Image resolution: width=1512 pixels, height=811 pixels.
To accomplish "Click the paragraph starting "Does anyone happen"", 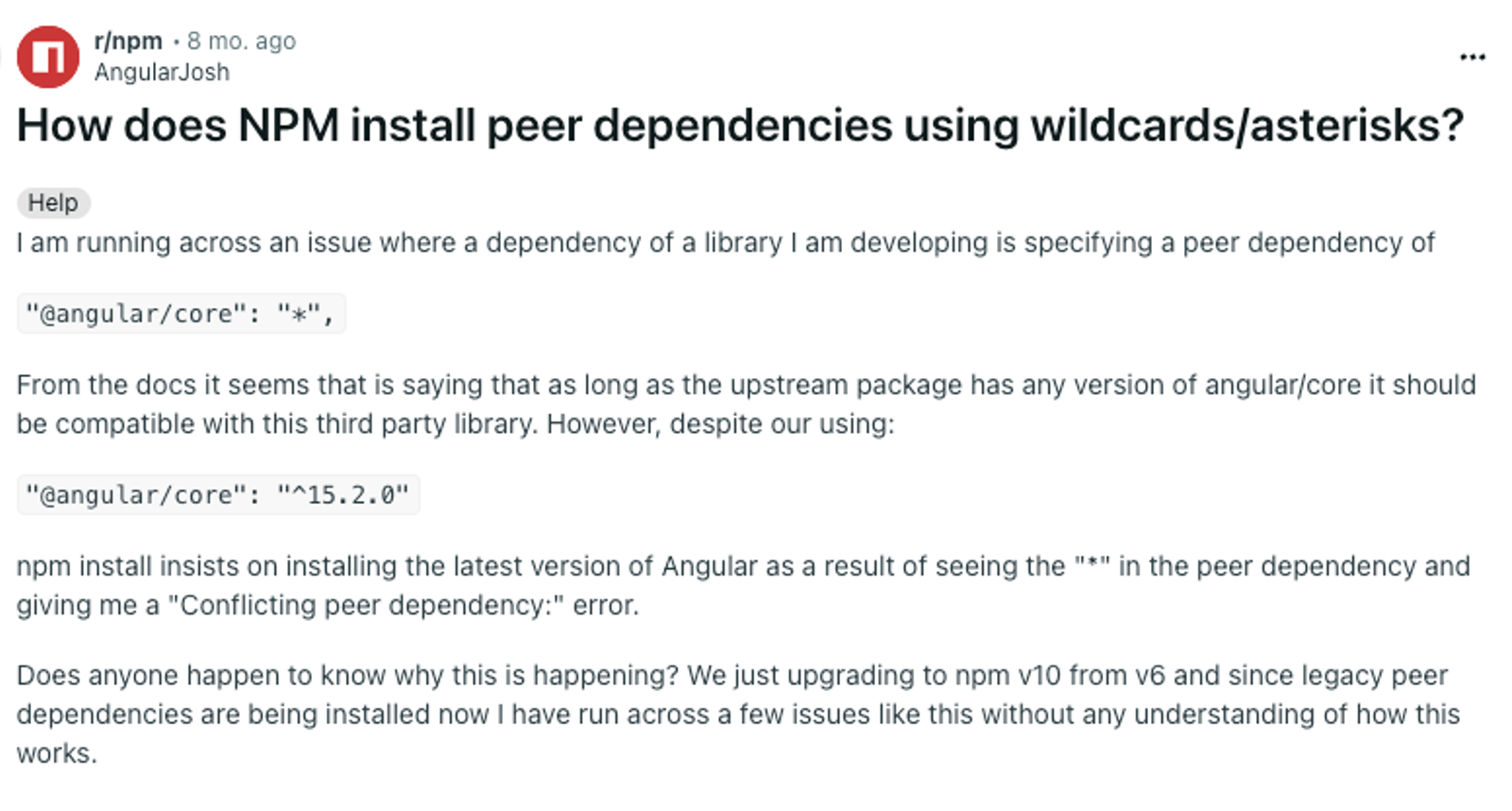I will [x=738, y=714].
